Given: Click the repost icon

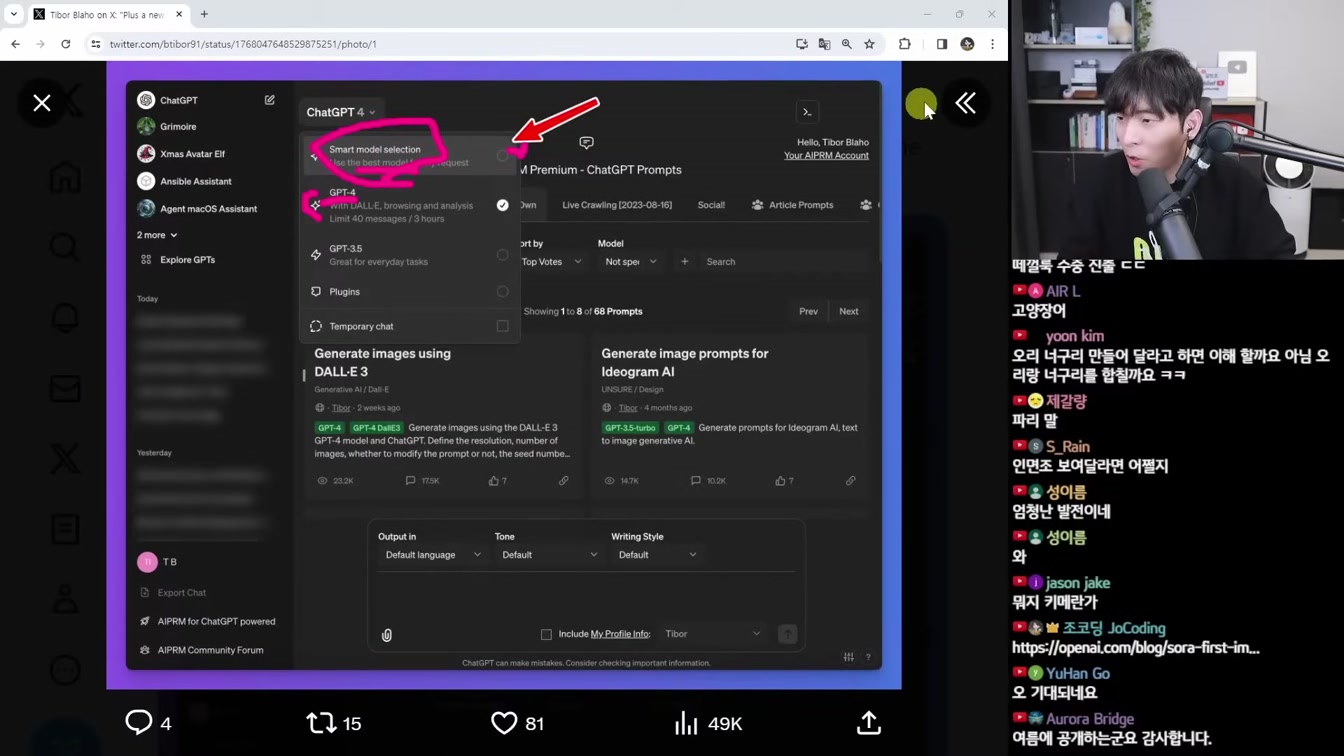Looking at the screenshot, I should [x=321, y=723].
